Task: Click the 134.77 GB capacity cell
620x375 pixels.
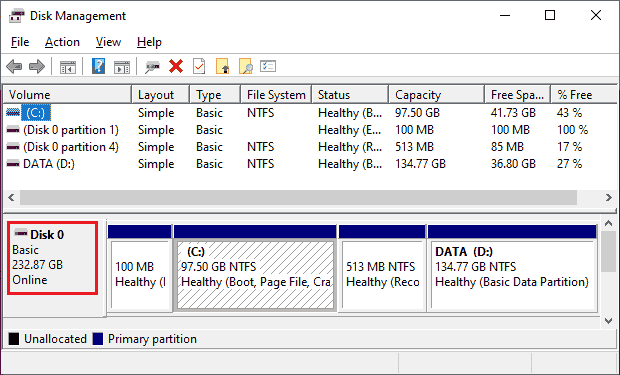Action: pos(420,164)
